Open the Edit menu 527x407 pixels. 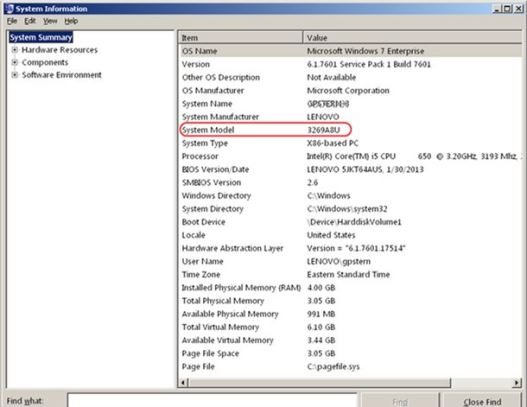pyautogui.click(x=30, y=21)
